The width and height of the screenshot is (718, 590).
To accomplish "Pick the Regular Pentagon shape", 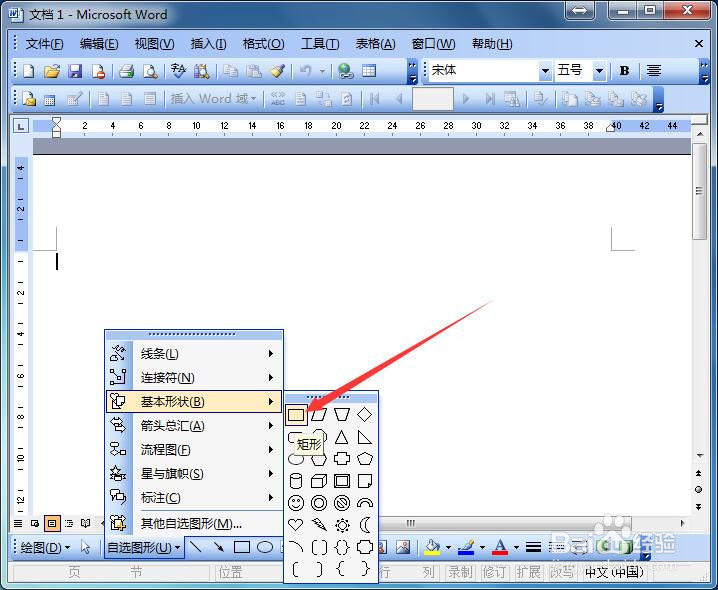I will click(364, 459).
